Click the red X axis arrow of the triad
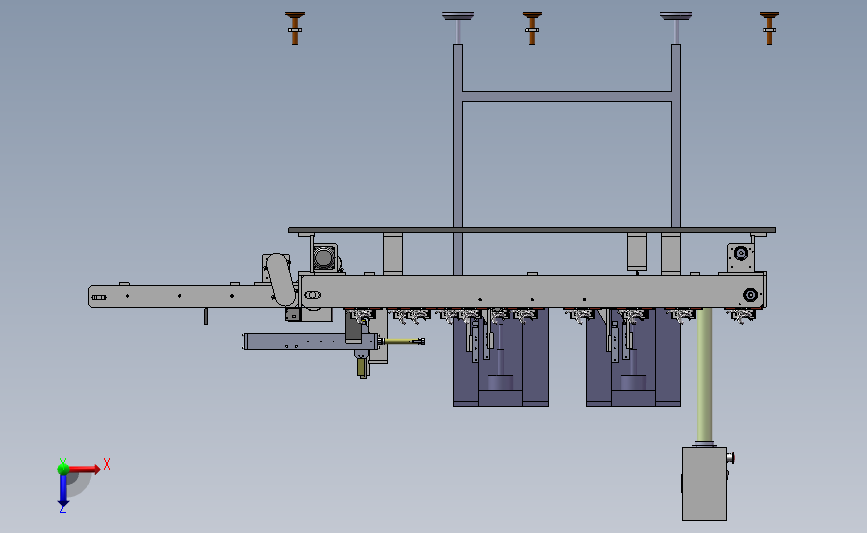The image size is (867, 533). click(x=84, y=469)
